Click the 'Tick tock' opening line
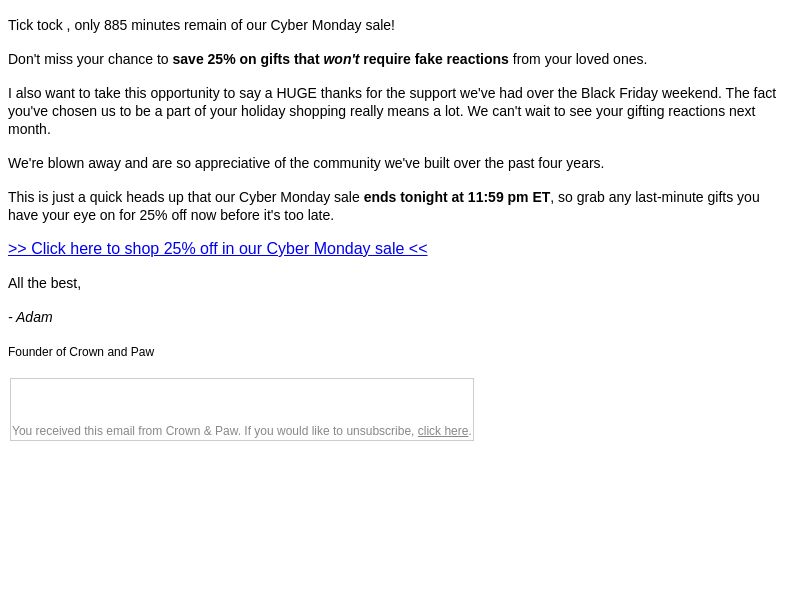This screenshot has height=600, width=800. [201, 26]
